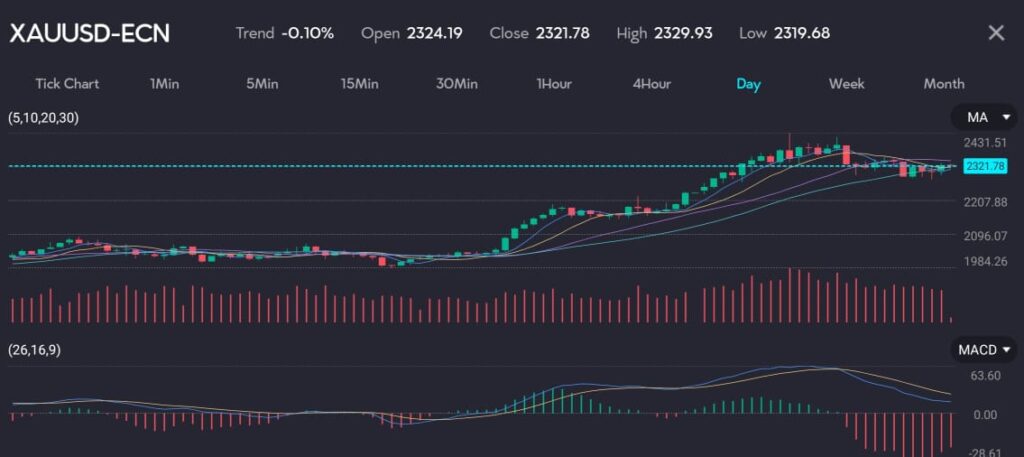
Task: Switch to the 4Hour chart view
Action: 651,84
